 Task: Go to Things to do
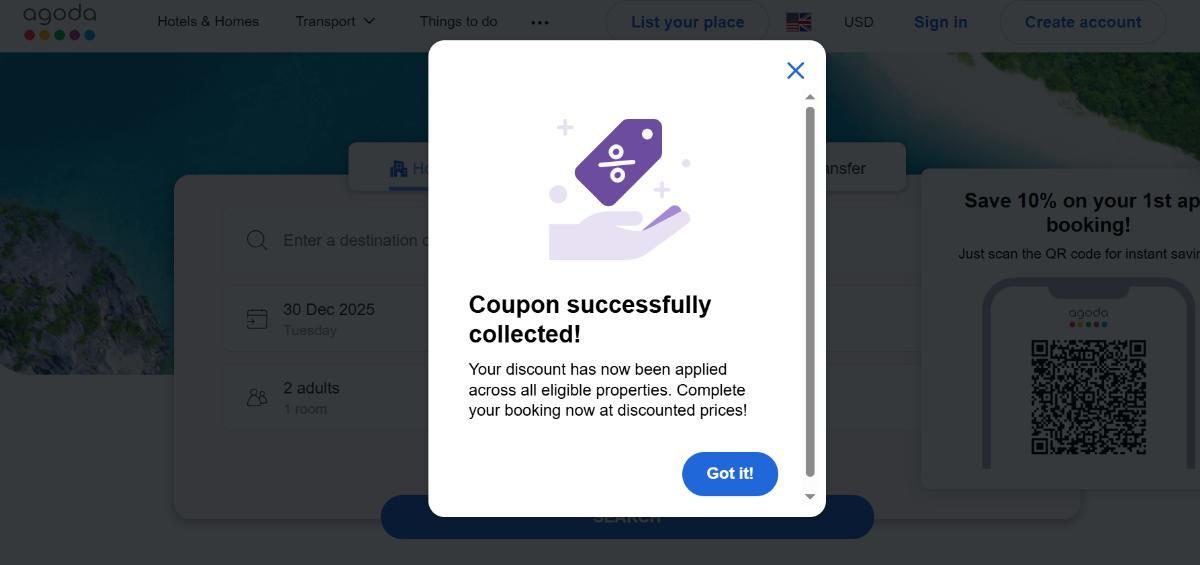(x=458, y=21)
